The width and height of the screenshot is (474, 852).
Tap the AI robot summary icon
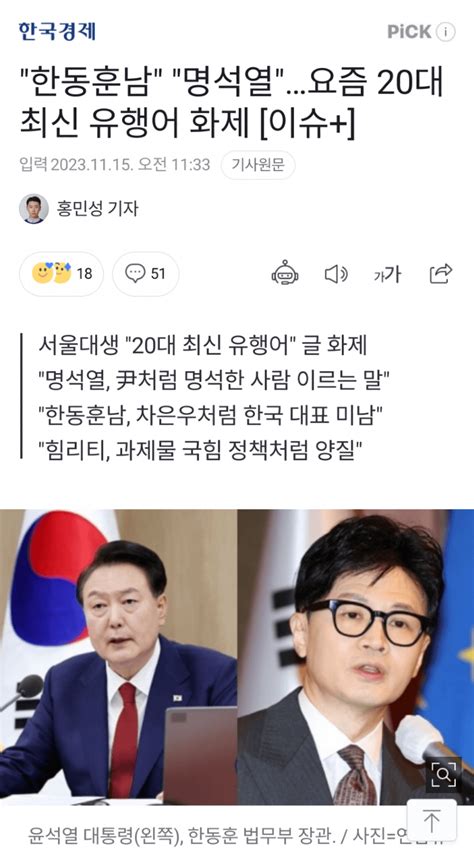(x=285, y=273)
